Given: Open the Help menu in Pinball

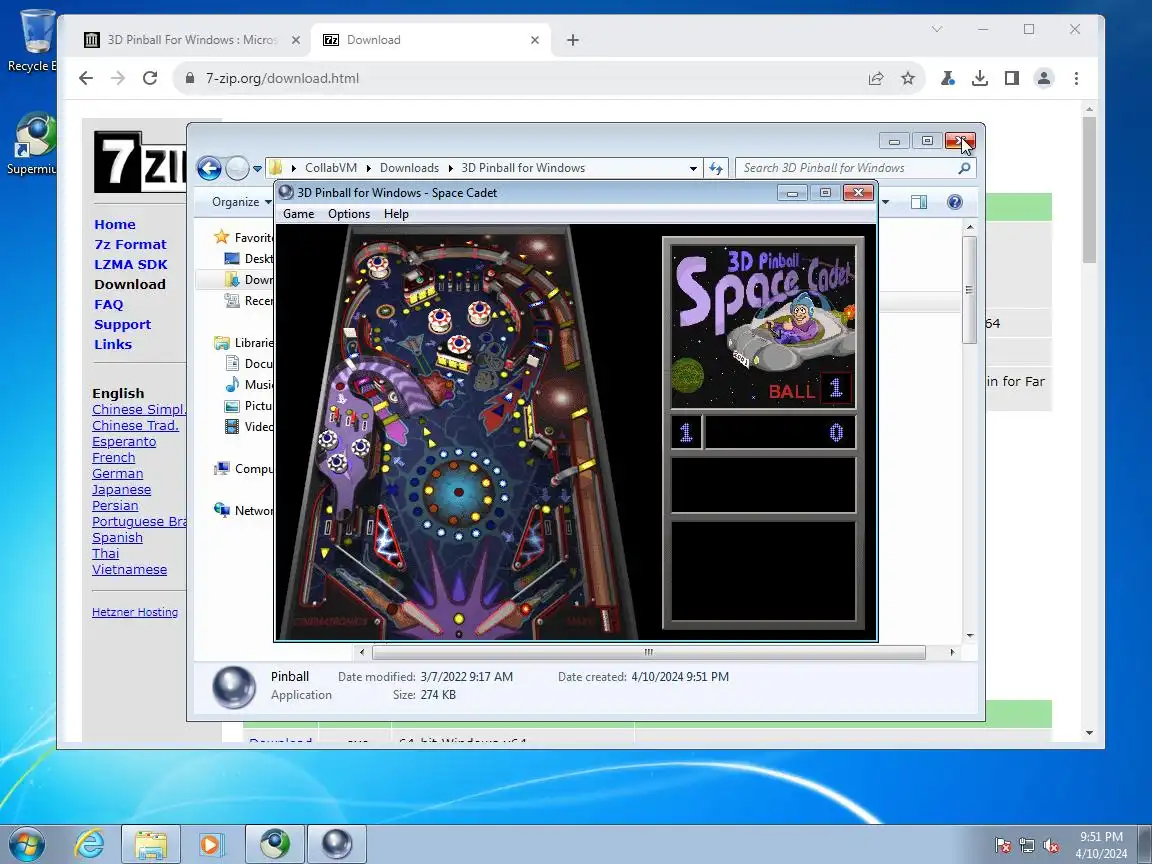Looking at the screenshot, I should (396, 214).
